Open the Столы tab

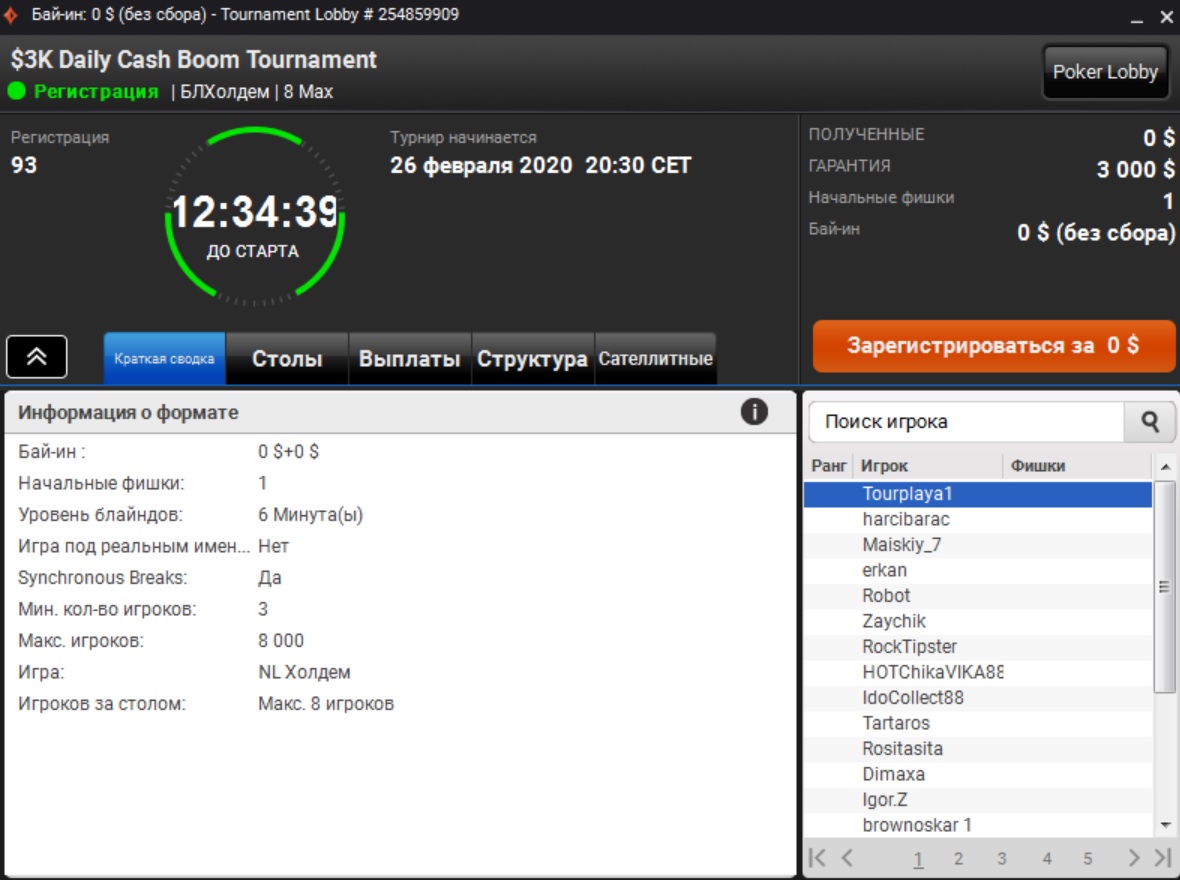[x=287, y=359]
